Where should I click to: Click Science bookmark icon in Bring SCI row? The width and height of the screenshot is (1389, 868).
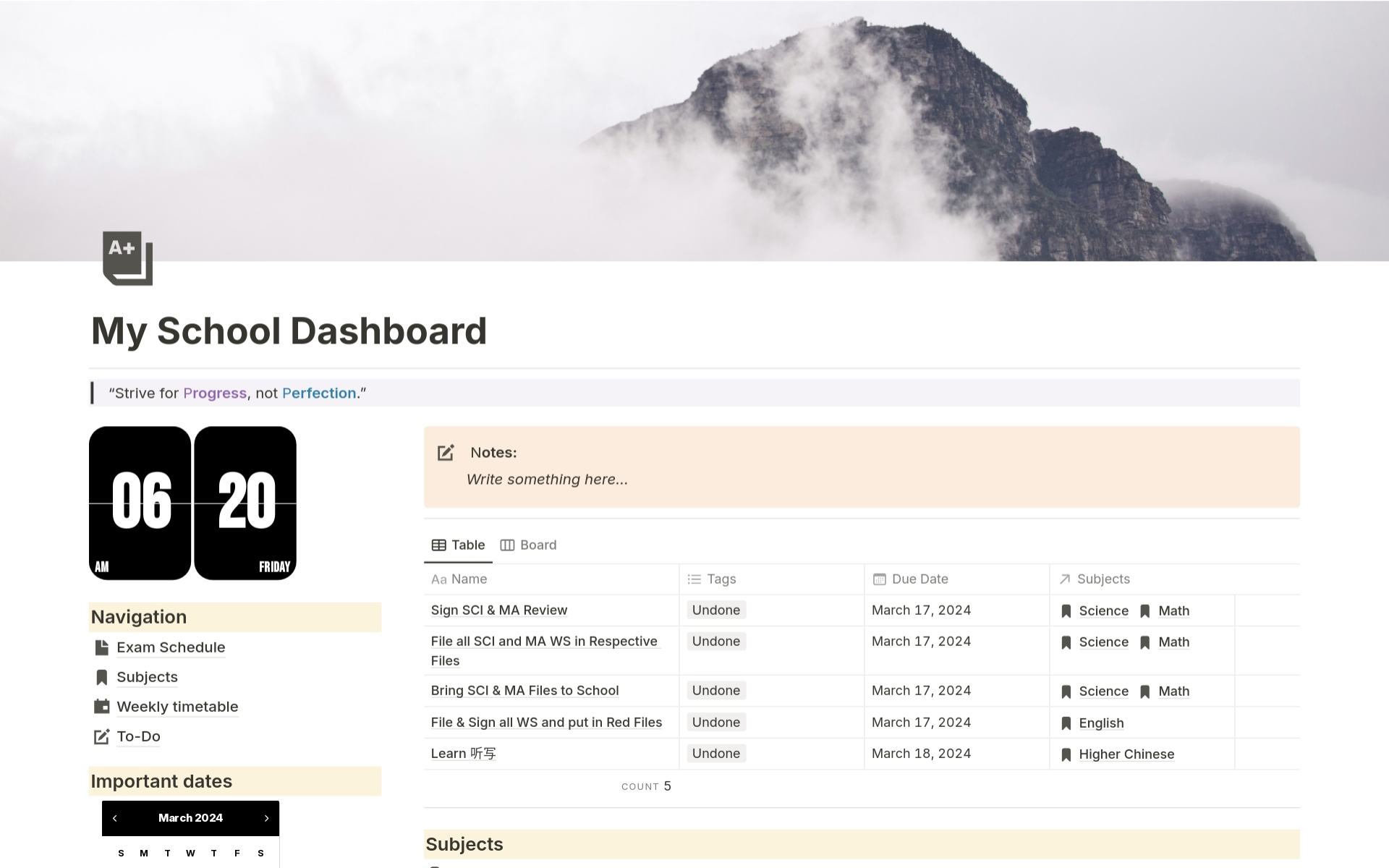click(1066, 692)
